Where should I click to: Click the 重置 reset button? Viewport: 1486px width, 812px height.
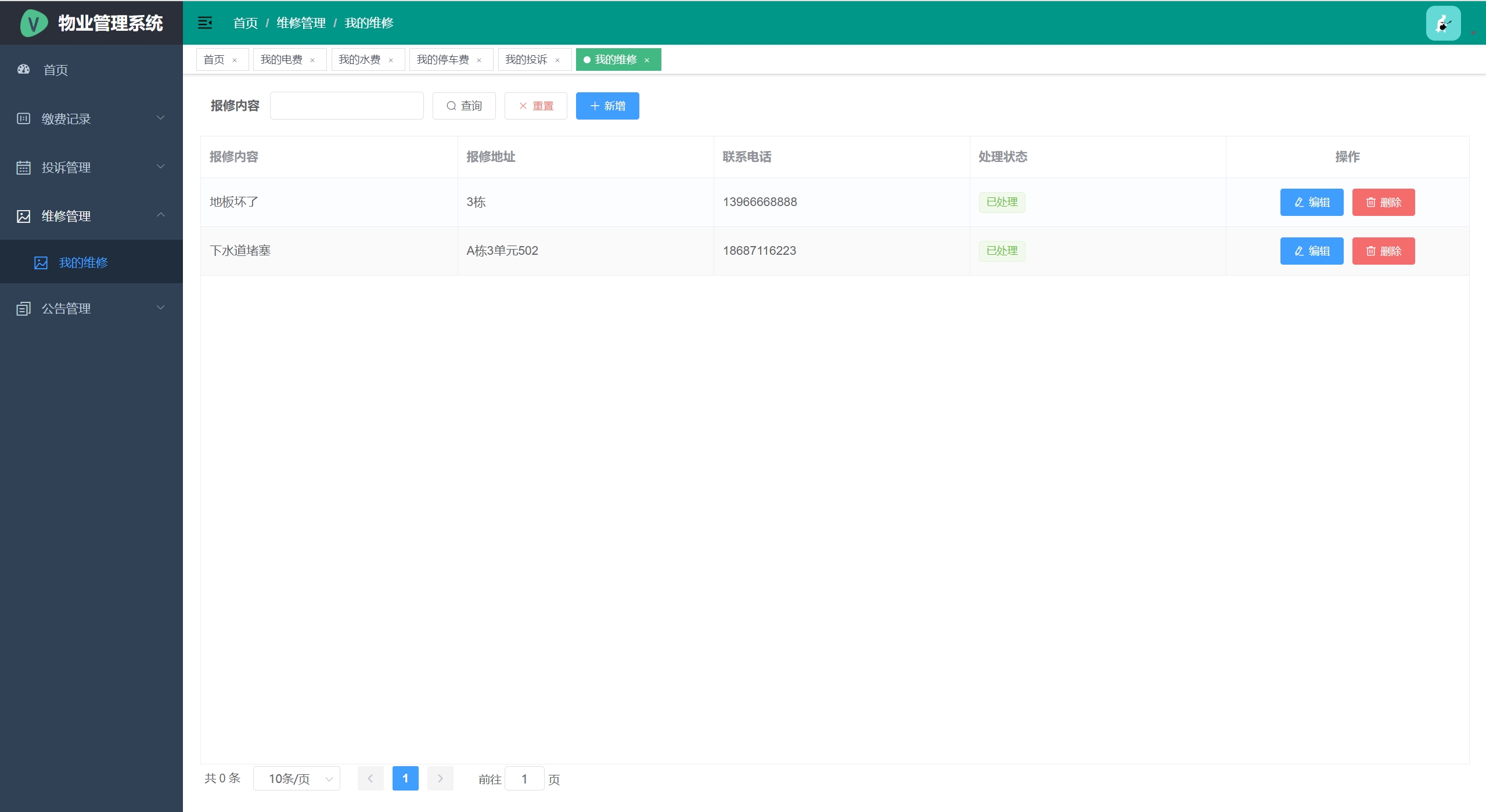[535, 106]
